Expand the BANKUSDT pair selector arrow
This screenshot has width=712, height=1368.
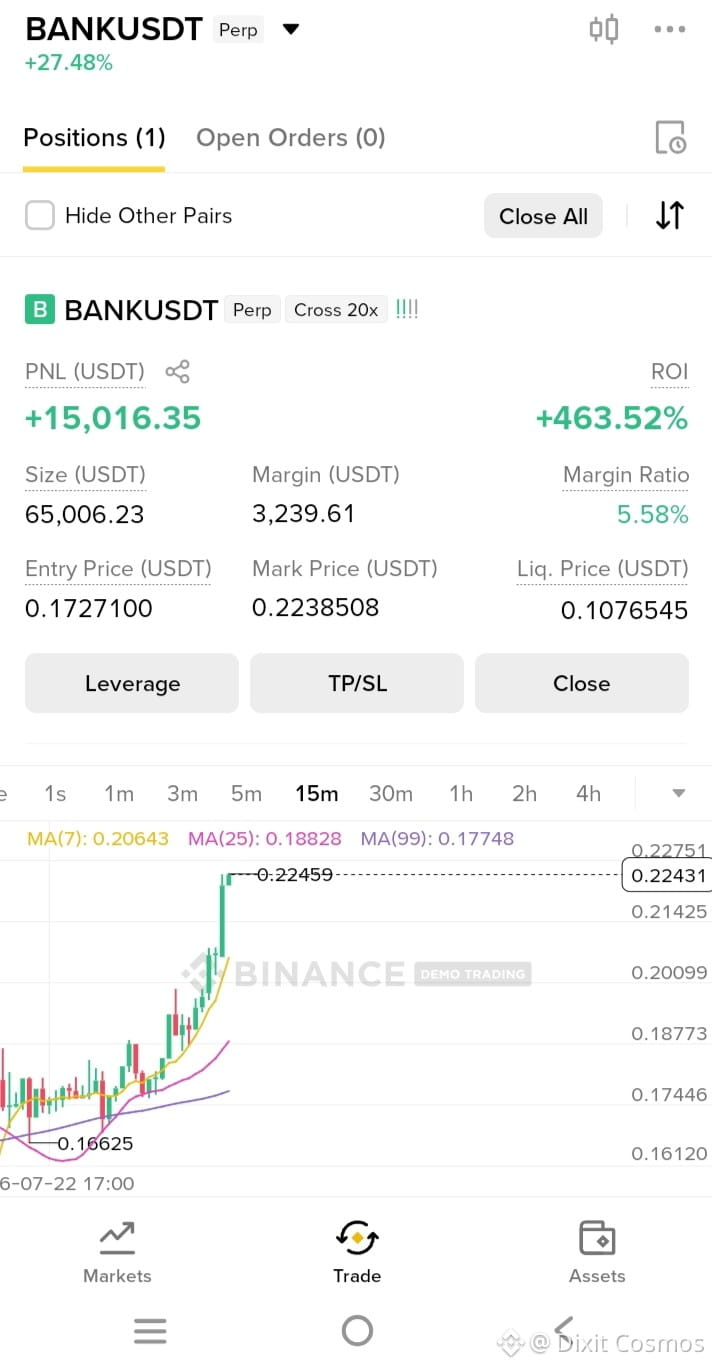pos(291,29)
